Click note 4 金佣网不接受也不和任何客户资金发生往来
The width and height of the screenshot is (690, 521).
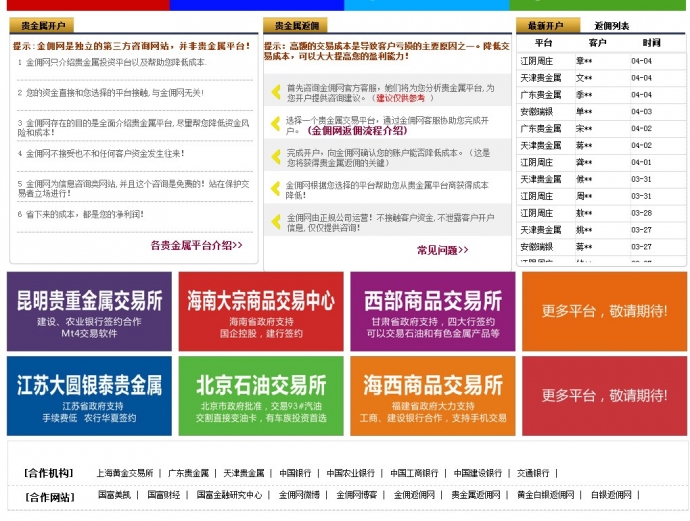(x=101, y=154)
